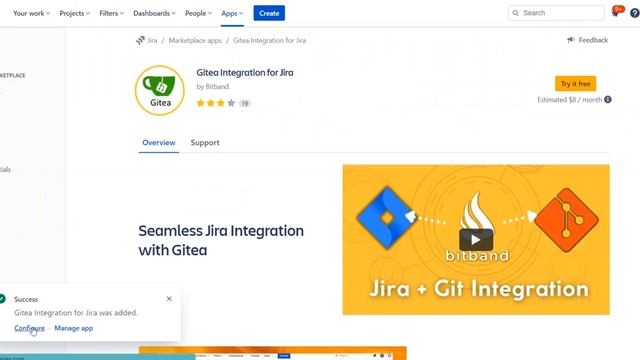Open the Filters dropdown menu

111,13
